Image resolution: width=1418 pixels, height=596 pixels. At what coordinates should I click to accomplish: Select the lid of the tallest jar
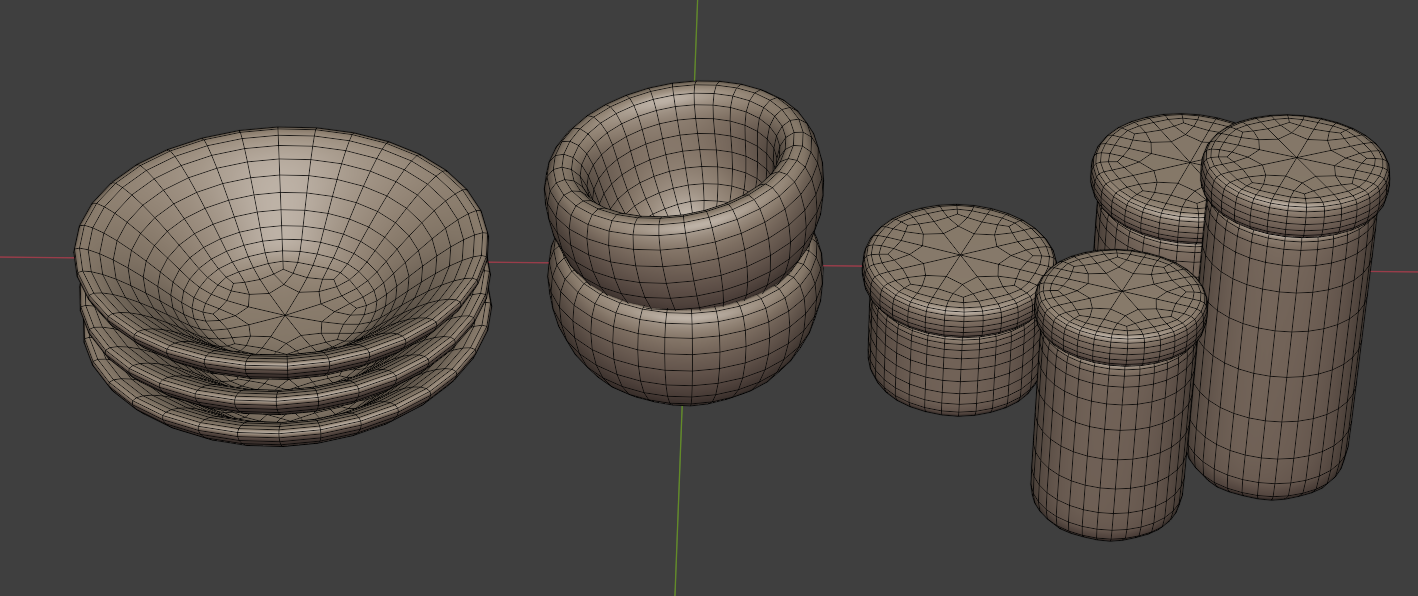(1295, 165)
